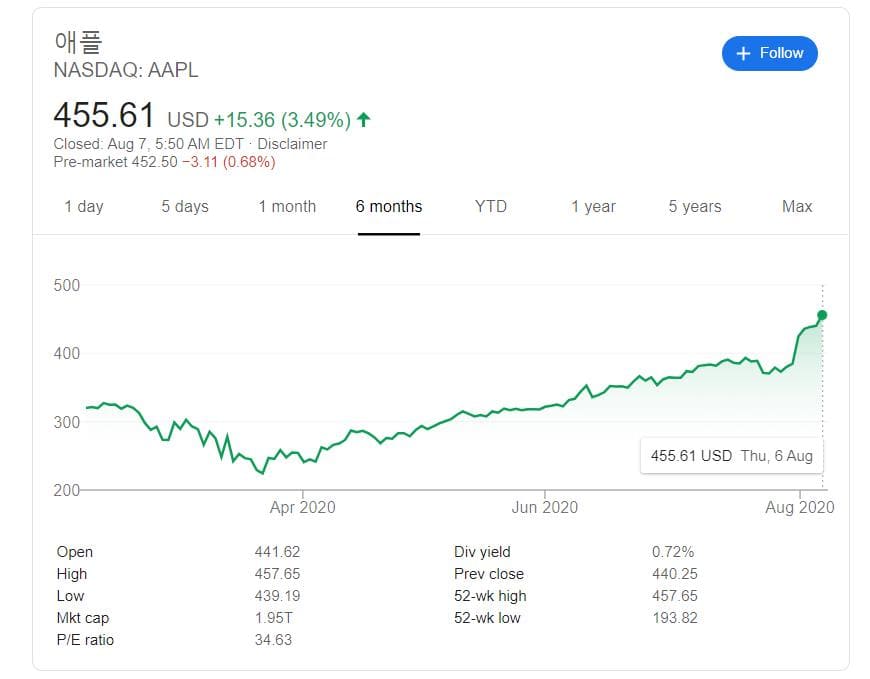Select the 5 years tab

pyautogui.click(x=694, y=207)
